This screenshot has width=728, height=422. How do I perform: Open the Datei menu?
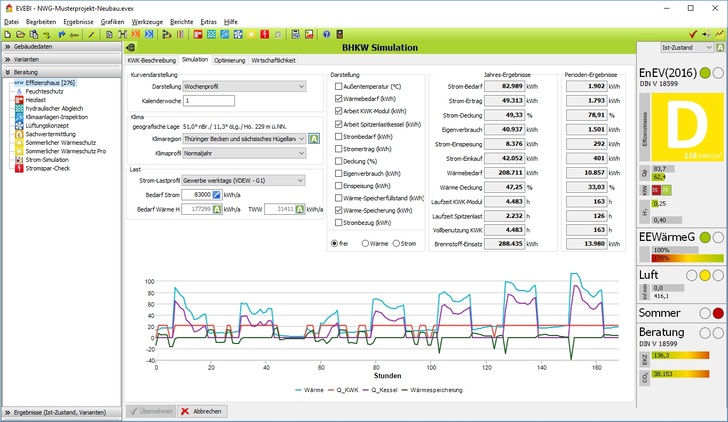tap(12, 22)
